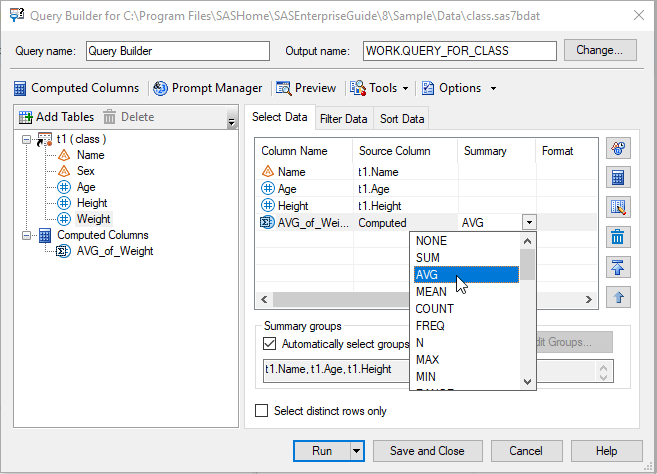This screenshot has width=657, height=474.
Task: Click the Preview toolbar button
Action: click(x=306, y=88)
